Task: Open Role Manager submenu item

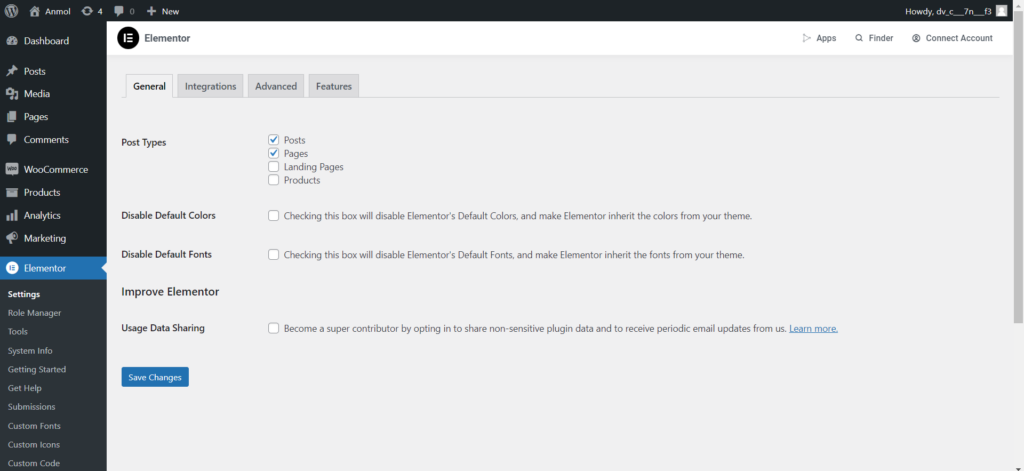Action: coord(35,313)
